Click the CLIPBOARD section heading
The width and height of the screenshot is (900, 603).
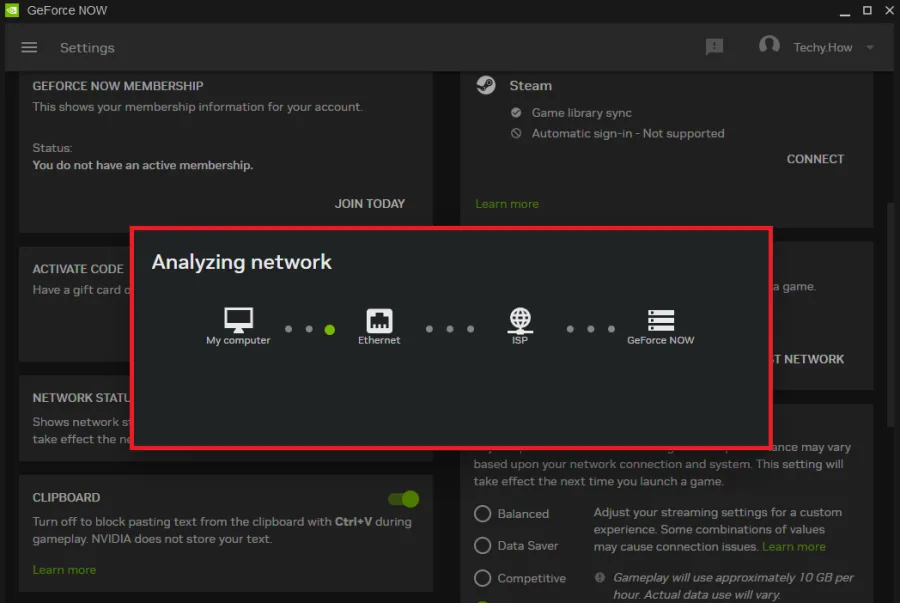[x=66, y=497]
